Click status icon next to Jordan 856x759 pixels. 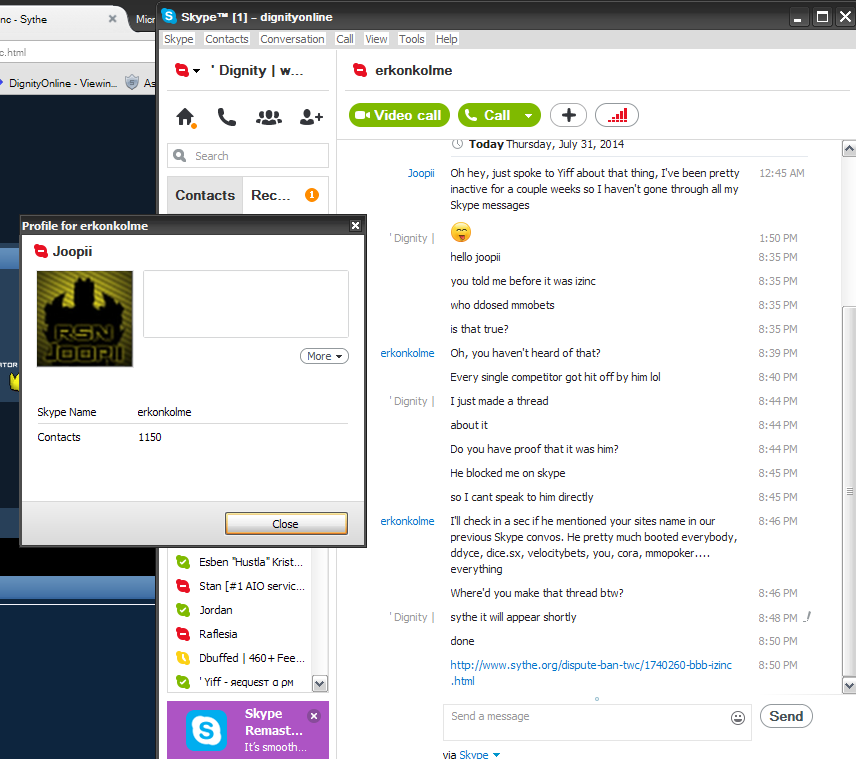[183, 610]
